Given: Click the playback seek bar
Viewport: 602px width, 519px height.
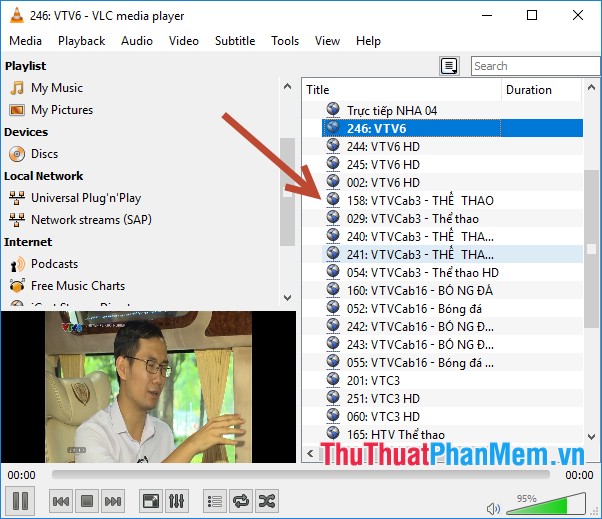Looking at the screenshot, I should (301, 475).
